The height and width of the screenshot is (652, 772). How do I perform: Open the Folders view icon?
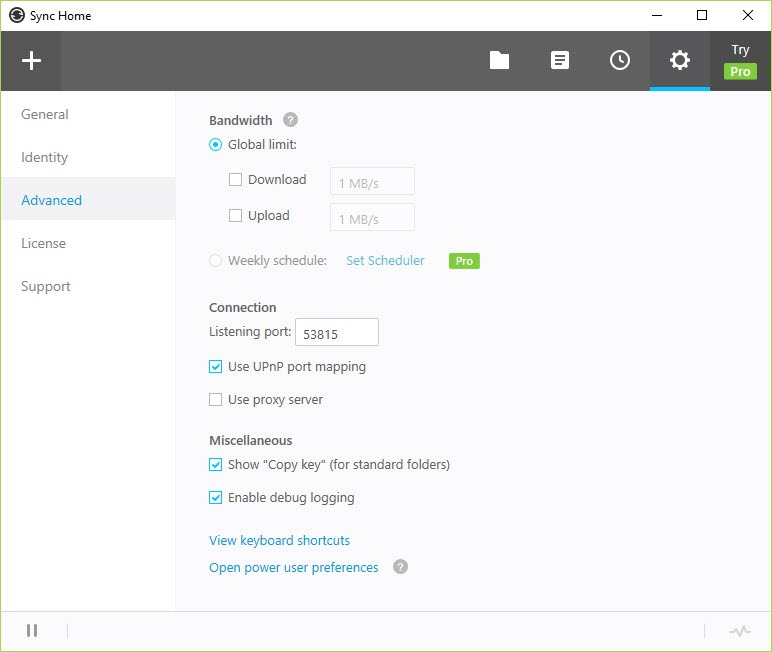pyautogui.click(x=499, y=61)
